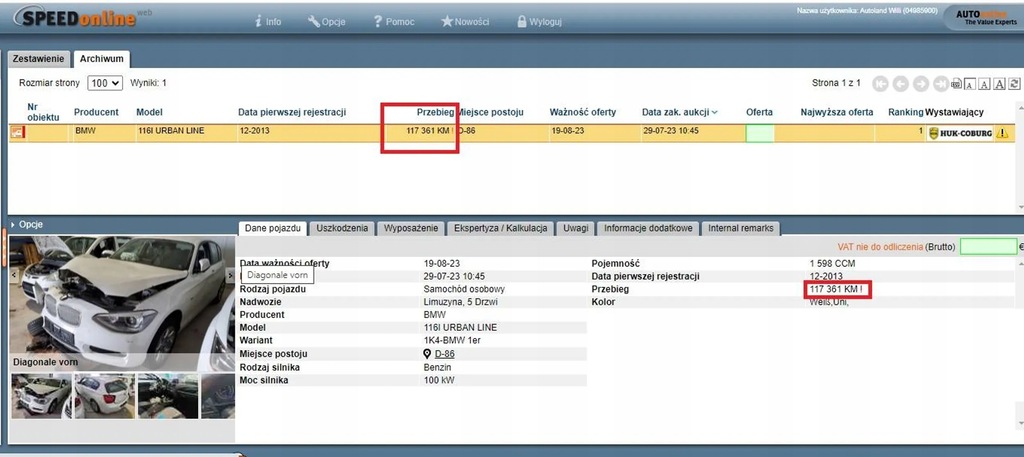Screen dimensions: 1024x457
Task: Select the largest font size icon
Action: pyautogui.click(x=999, y=84)
